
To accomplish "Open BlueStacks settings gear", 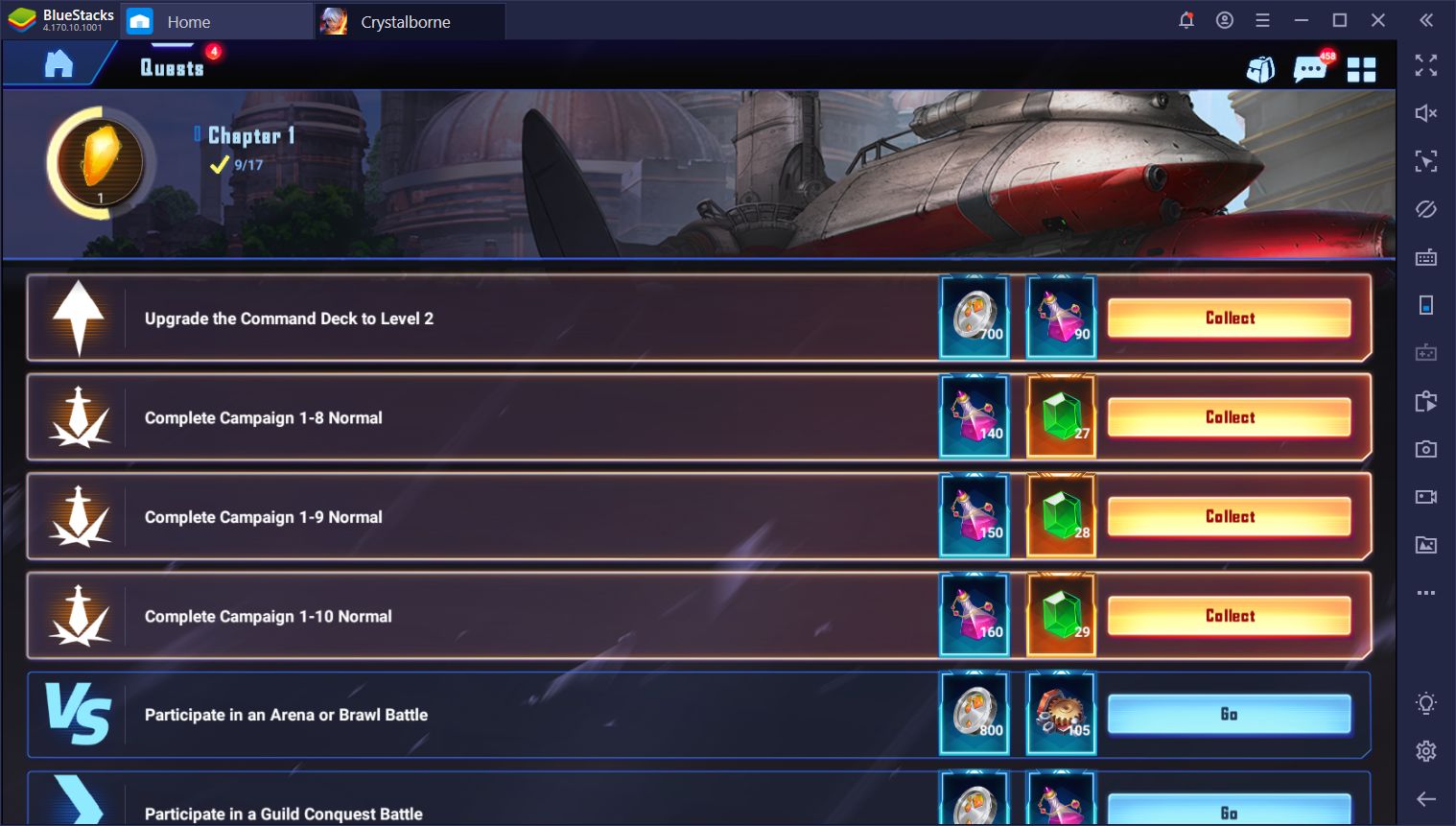I will (1426, 751).
